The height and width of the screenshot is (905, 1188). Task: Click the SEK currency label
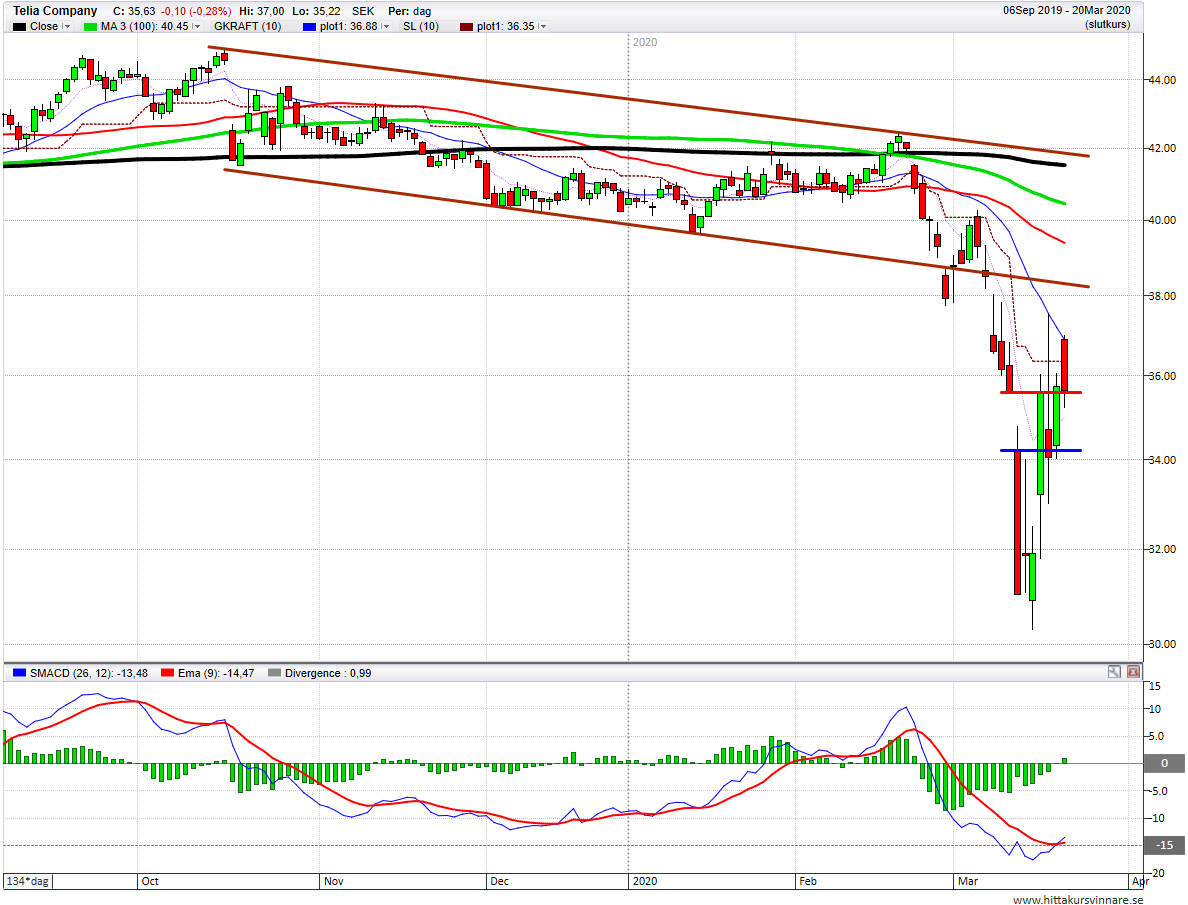tap(363, 11)
